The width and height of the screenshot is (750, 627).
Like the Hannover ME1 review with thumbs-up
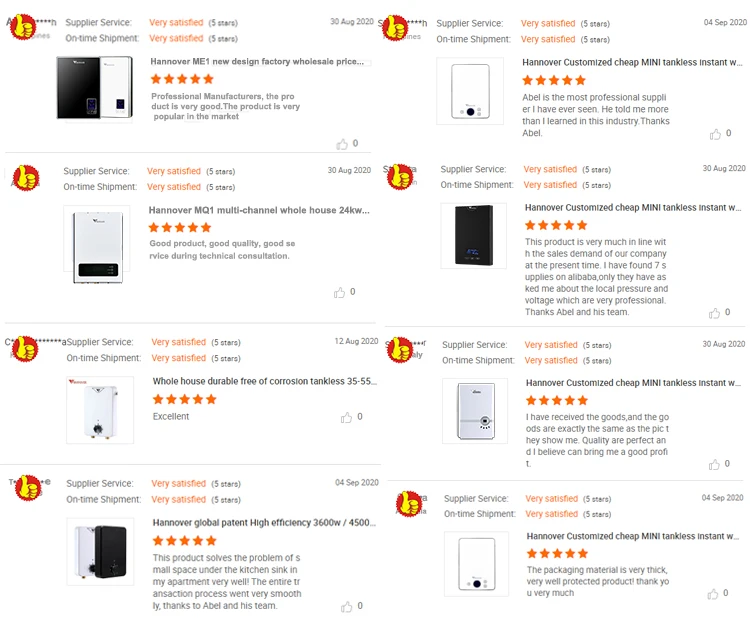coord(342,144)
